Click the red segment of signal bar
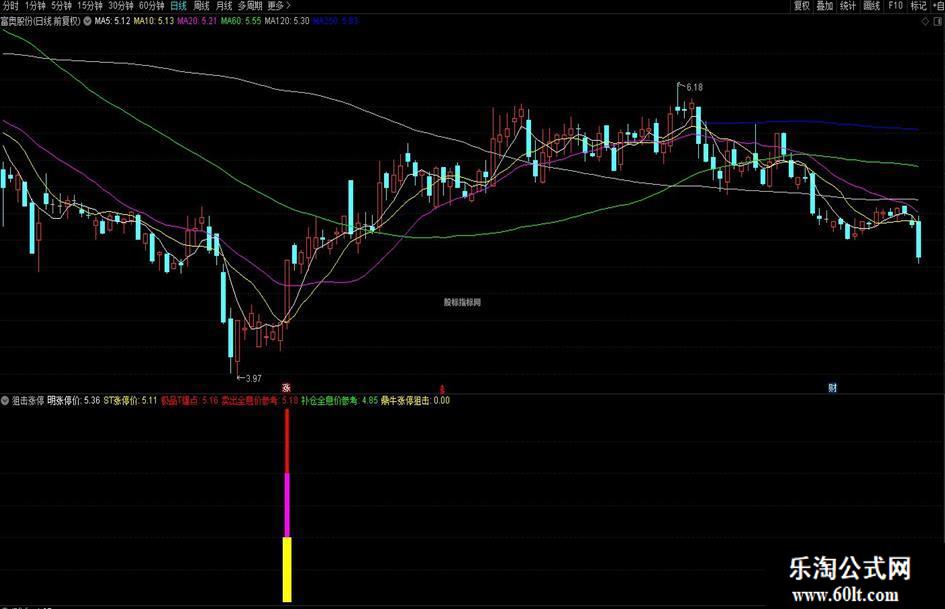945x609 pixels. (287, 441)
